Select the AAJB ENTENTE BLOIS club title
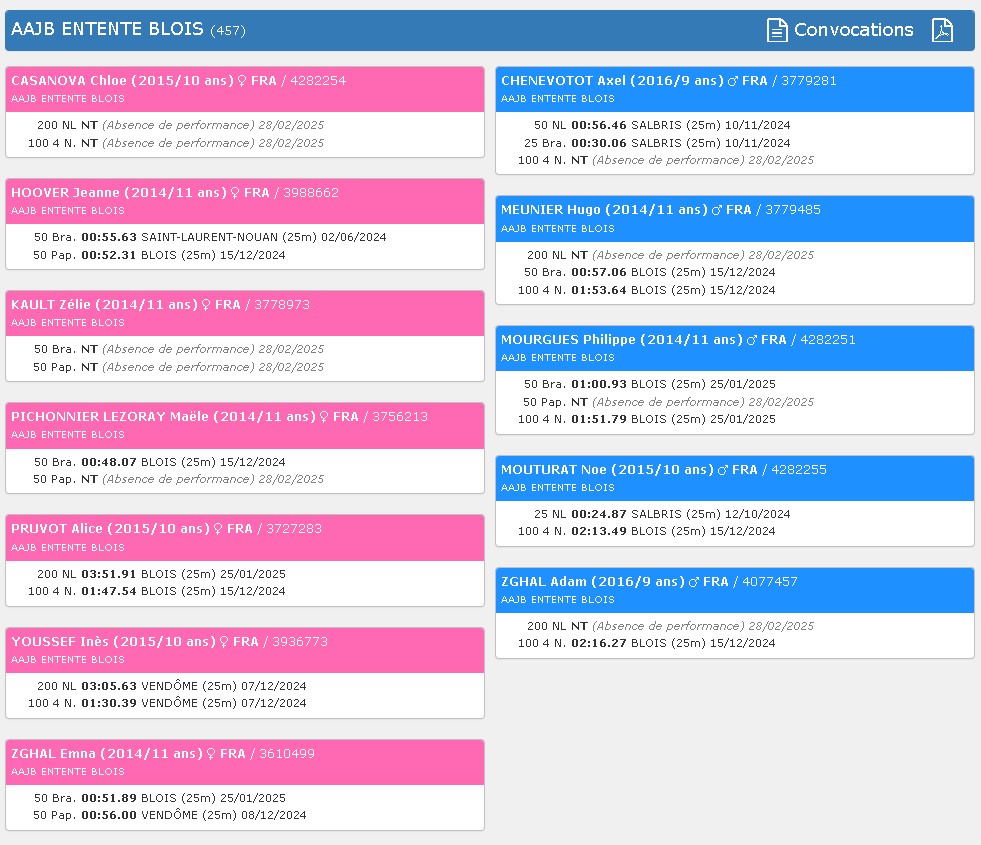Viewport: 981px width, 845px height. pyautogui.click(x=107, y=29)
